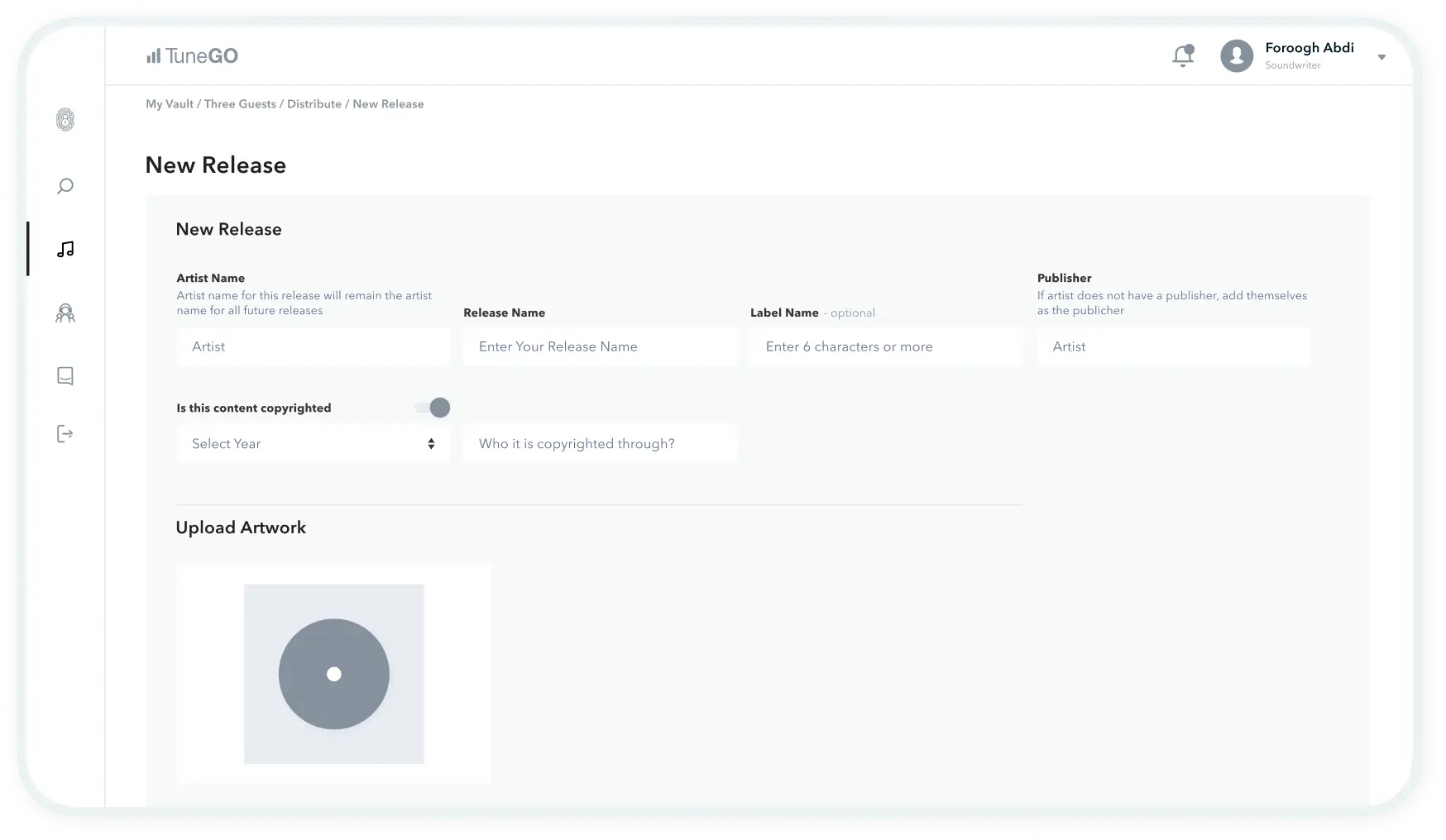The image size is (1446, 840).
Task: Navigate to Three Guests breadcrumb
Action: [x=240, y=104]
